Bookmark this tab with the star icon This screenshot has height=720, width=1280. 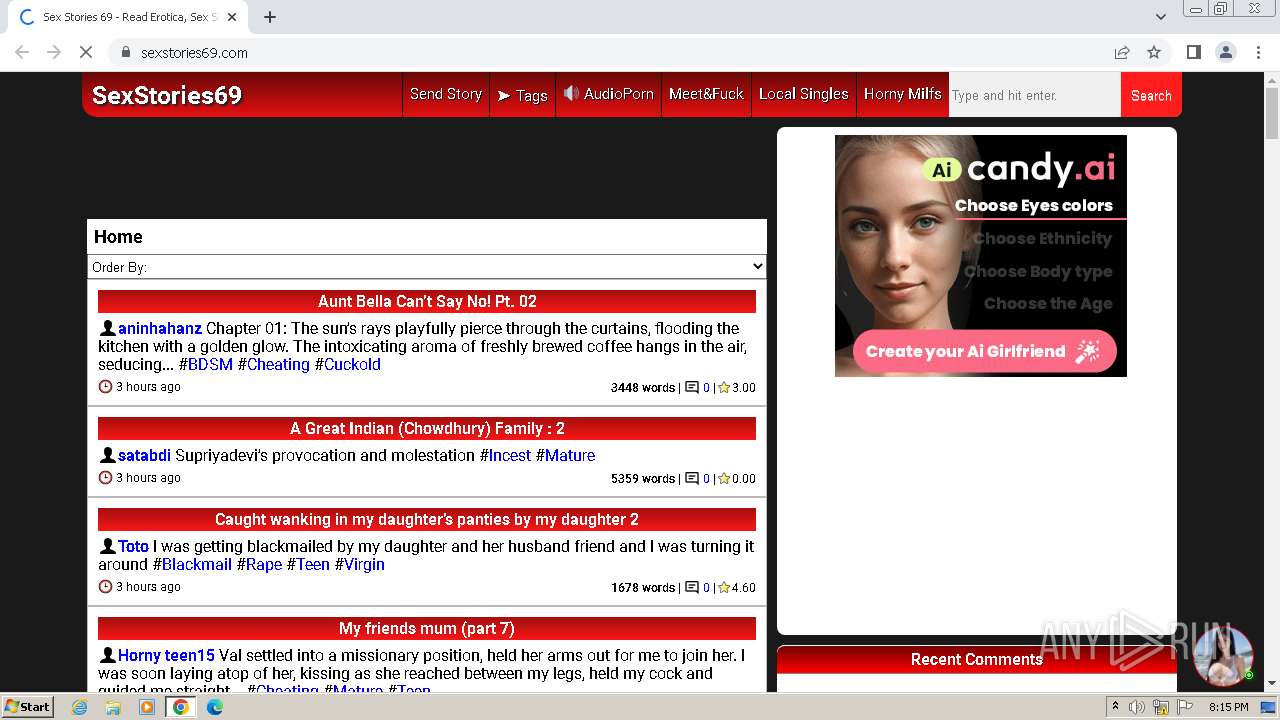(1154, 52)
